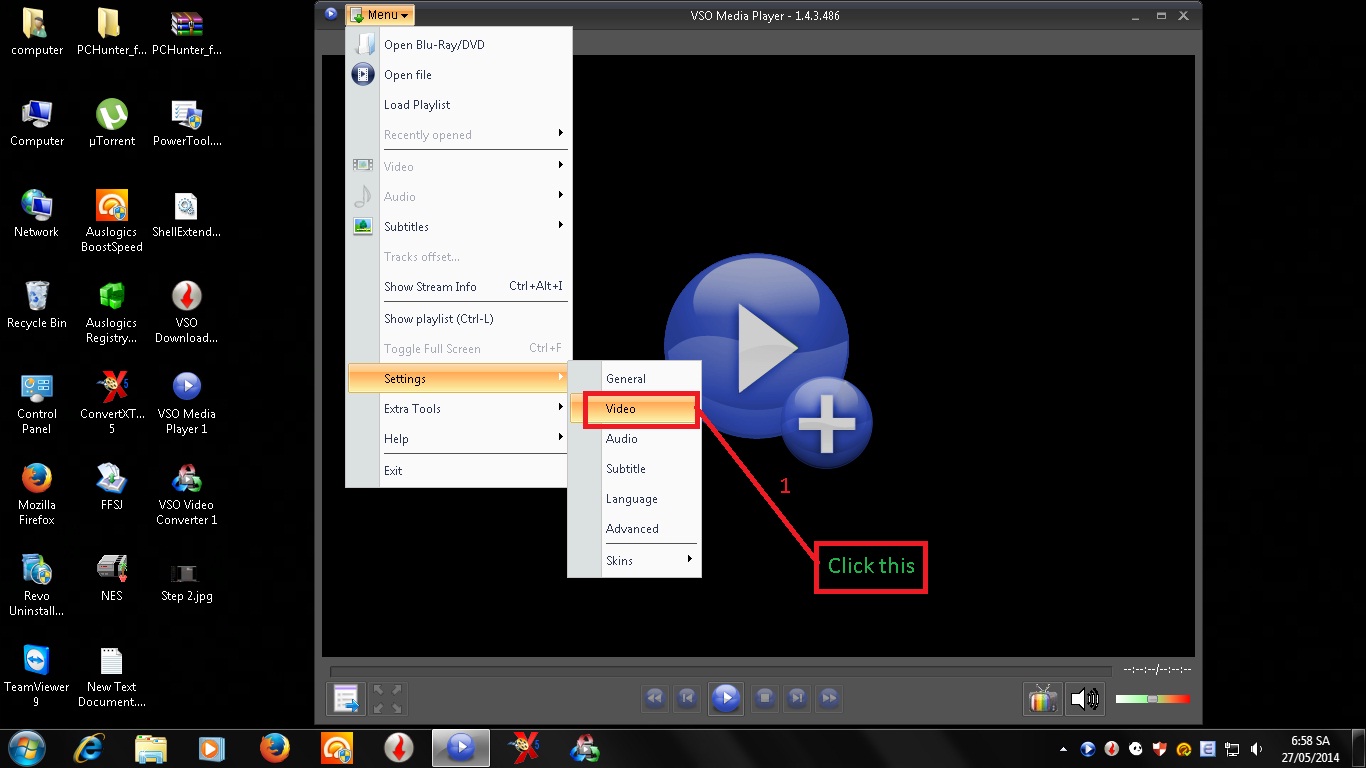Click the Windows Start button
Screen dimensions: 1366x768
pos(26,748)
